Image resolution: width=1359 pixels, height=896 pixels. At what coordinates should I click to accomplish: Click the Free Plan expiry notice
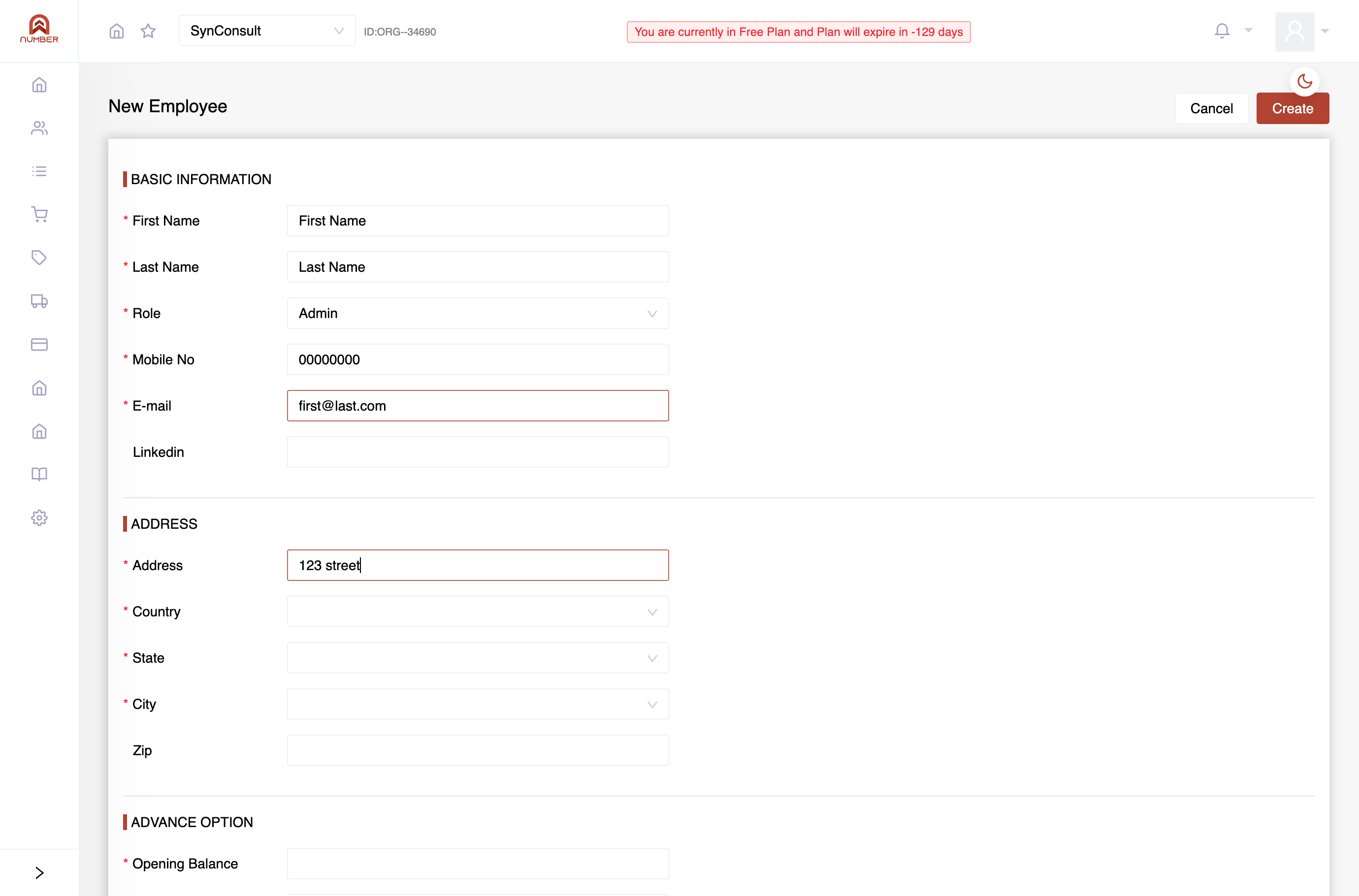[x=798, y=32]
